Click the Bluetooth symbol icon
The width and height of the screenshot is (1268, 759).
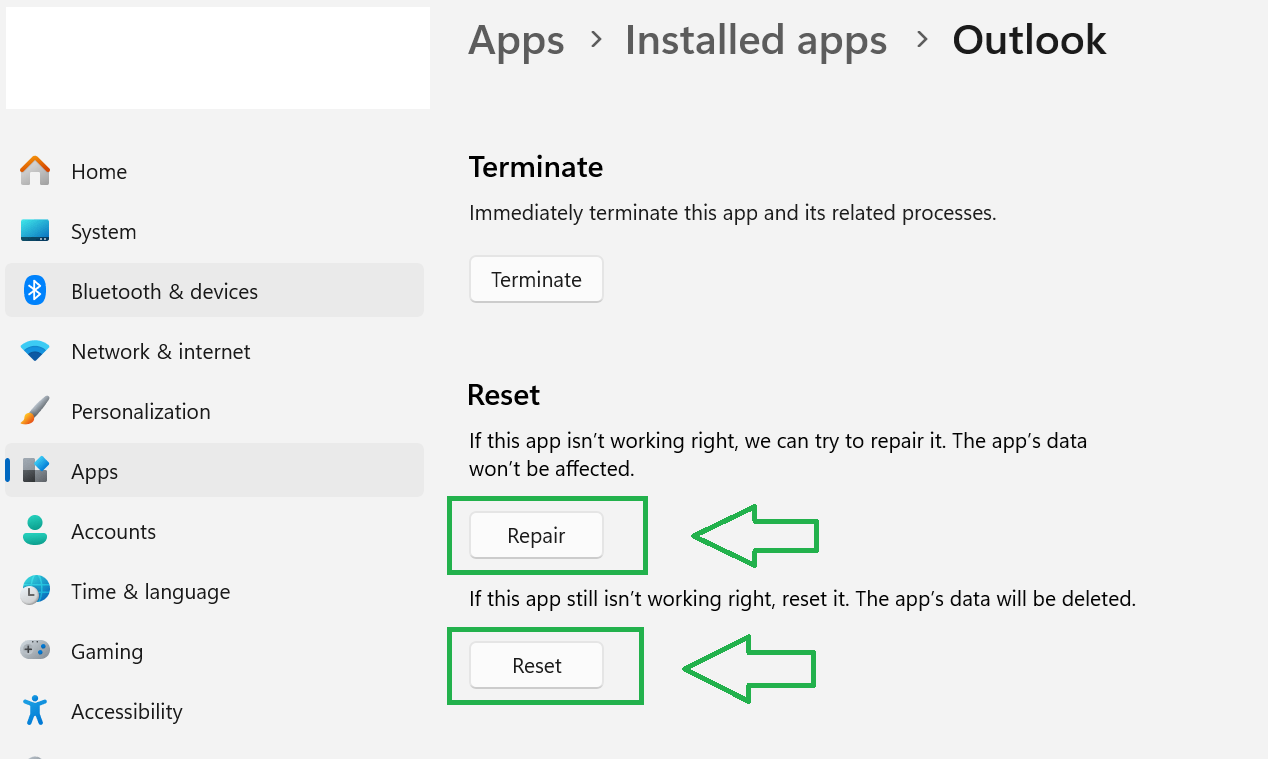[x=35, y=291]
